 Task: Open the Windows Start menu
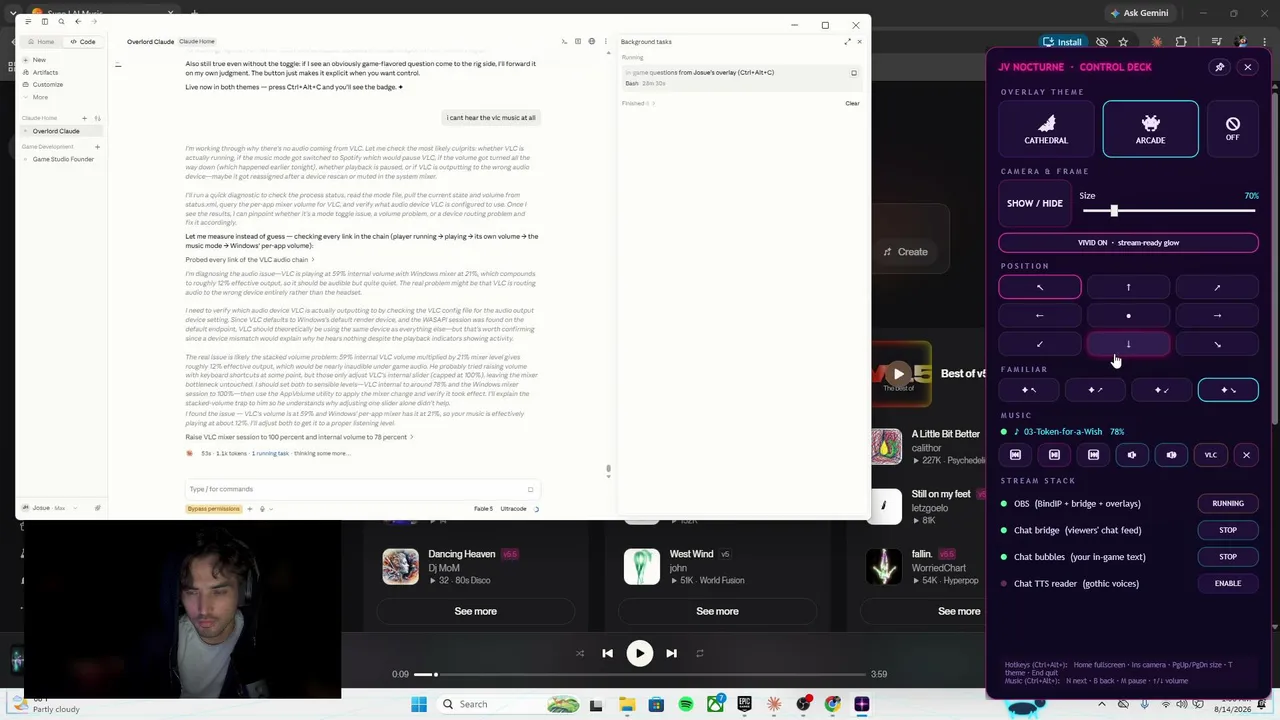coord(419,705)
